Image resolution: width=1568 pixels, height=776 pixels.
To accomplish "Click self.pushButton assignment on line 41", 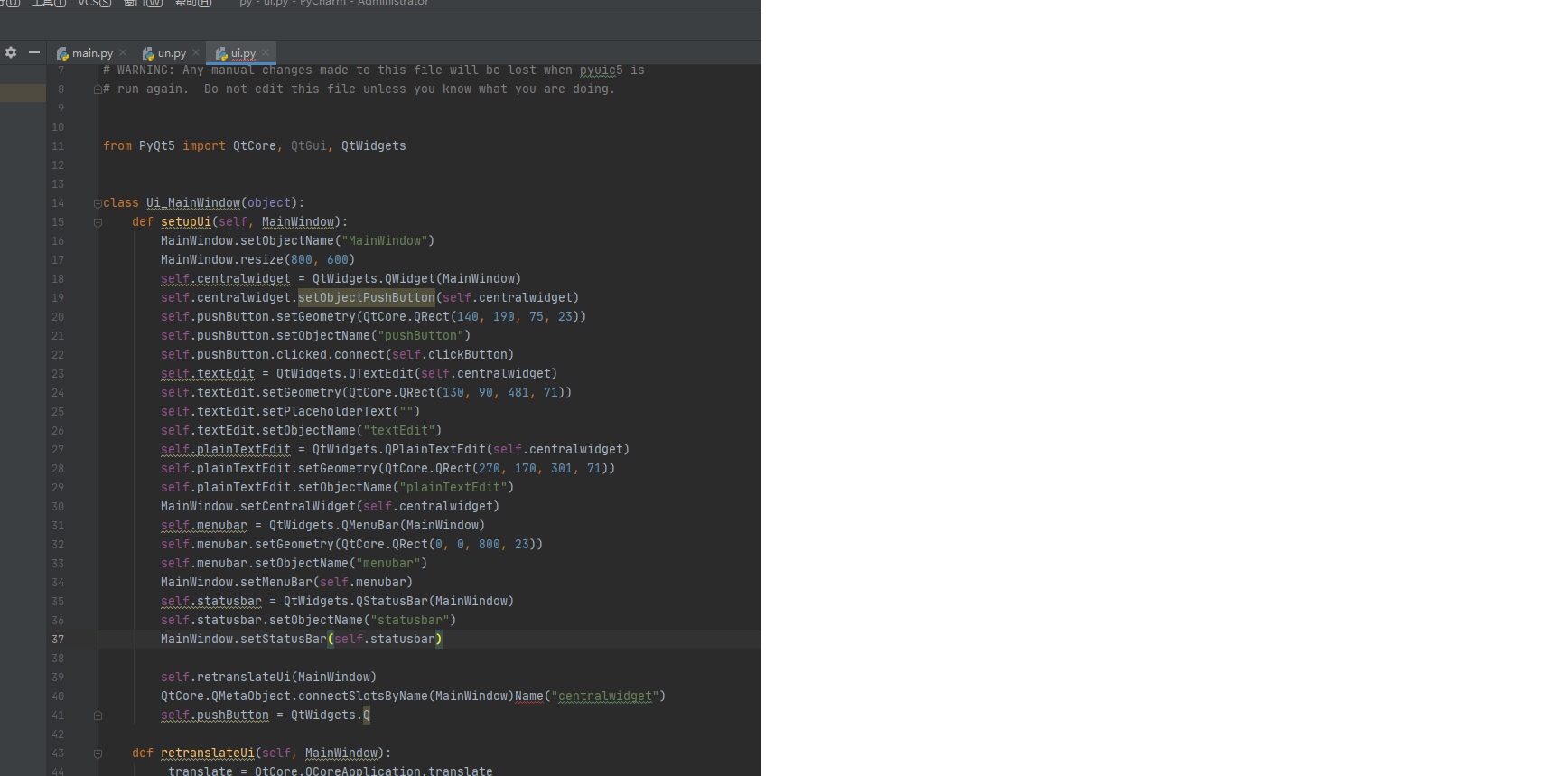I will tap(215, 715).
